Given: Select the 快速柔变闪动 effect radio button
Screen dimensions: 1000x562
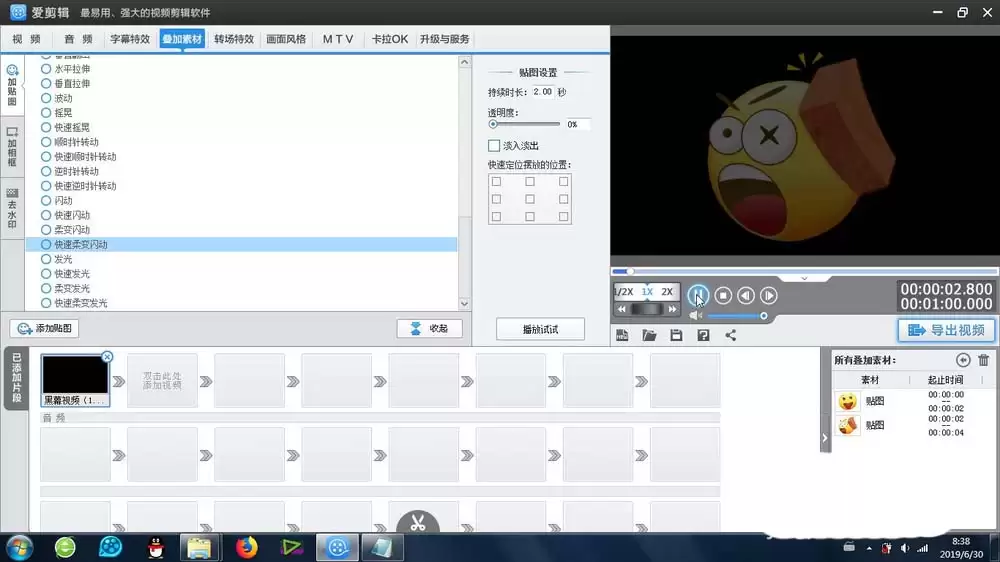Looking at the screenshot, I should (46, 244).
